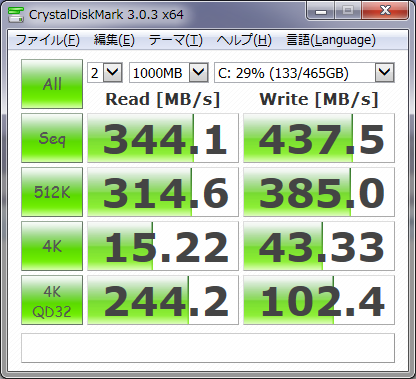
Task: Start the 4K random test
Action: 52,246
